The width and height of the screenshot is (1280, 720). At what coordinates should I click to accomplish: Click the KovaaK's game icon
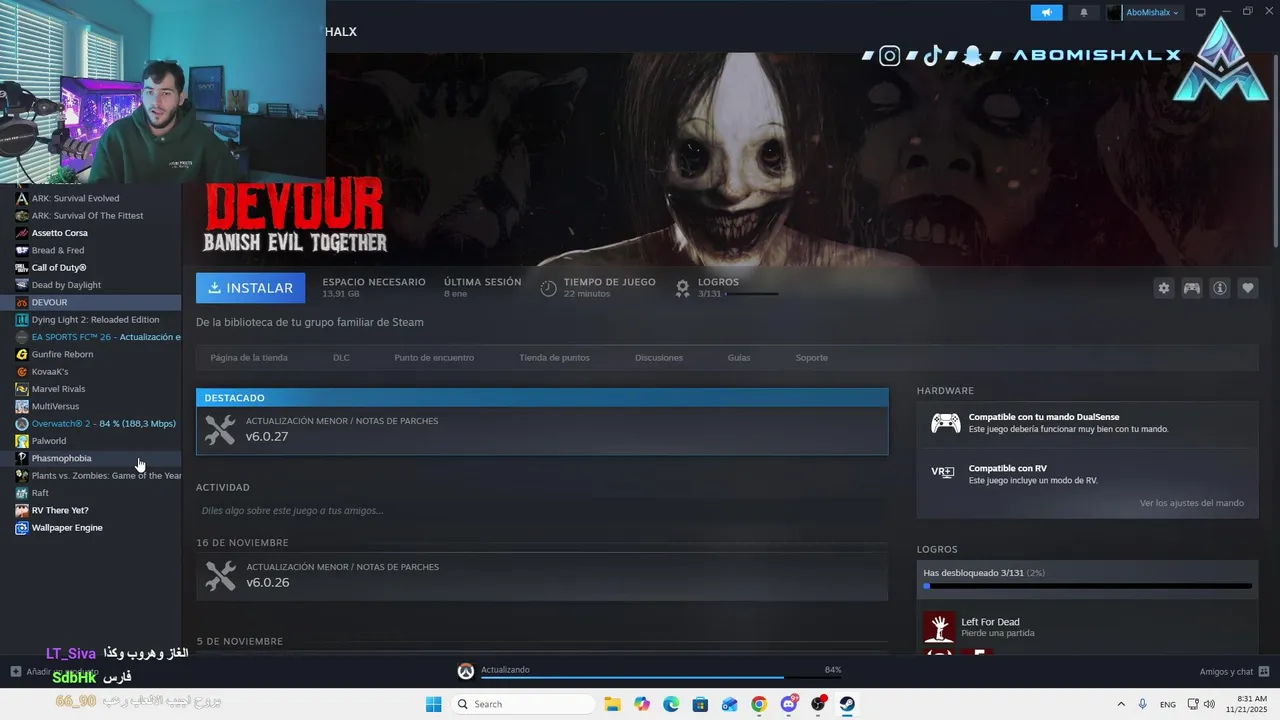22,371
